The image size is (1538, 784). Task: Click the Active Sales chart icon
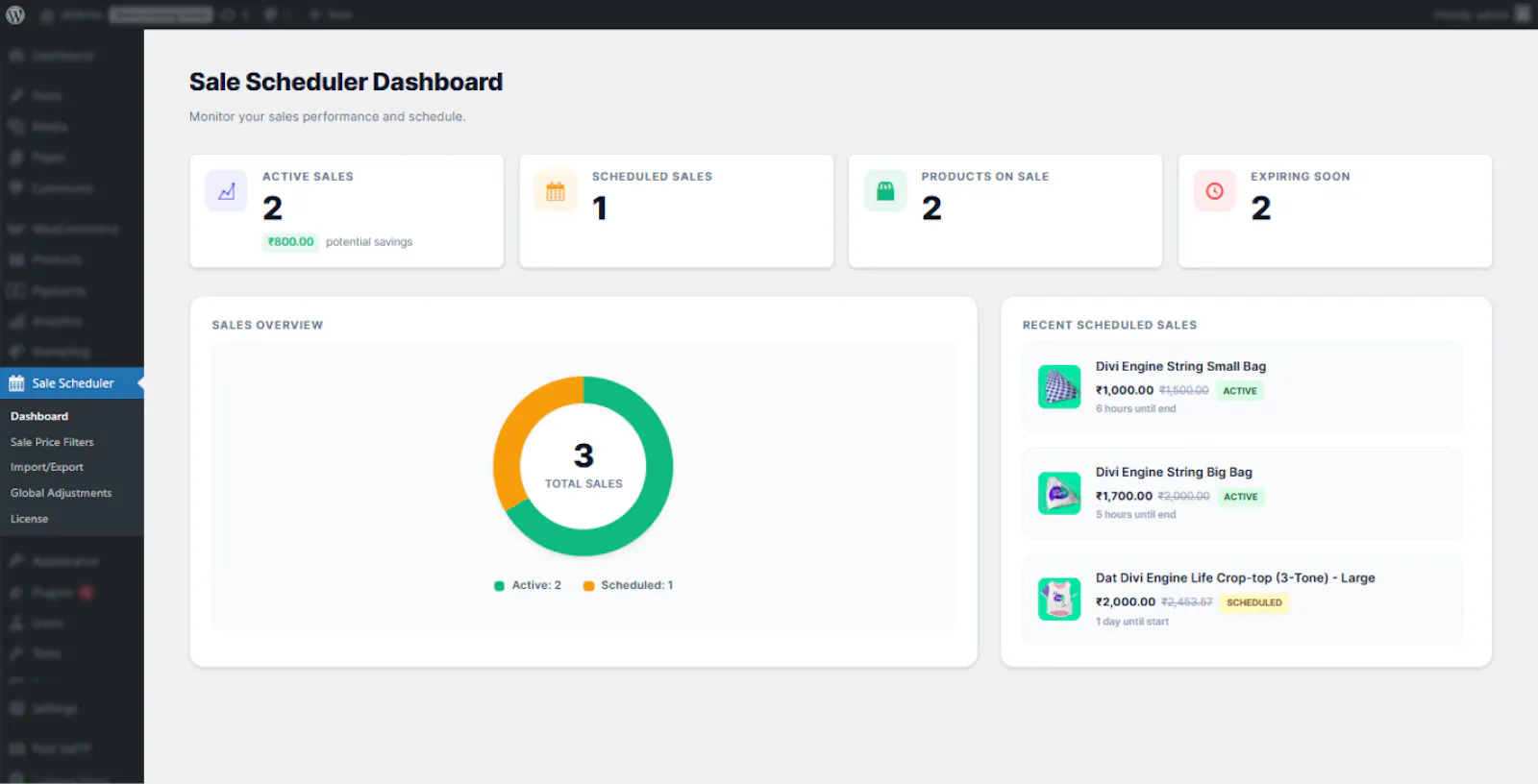[x=227, y=191]
